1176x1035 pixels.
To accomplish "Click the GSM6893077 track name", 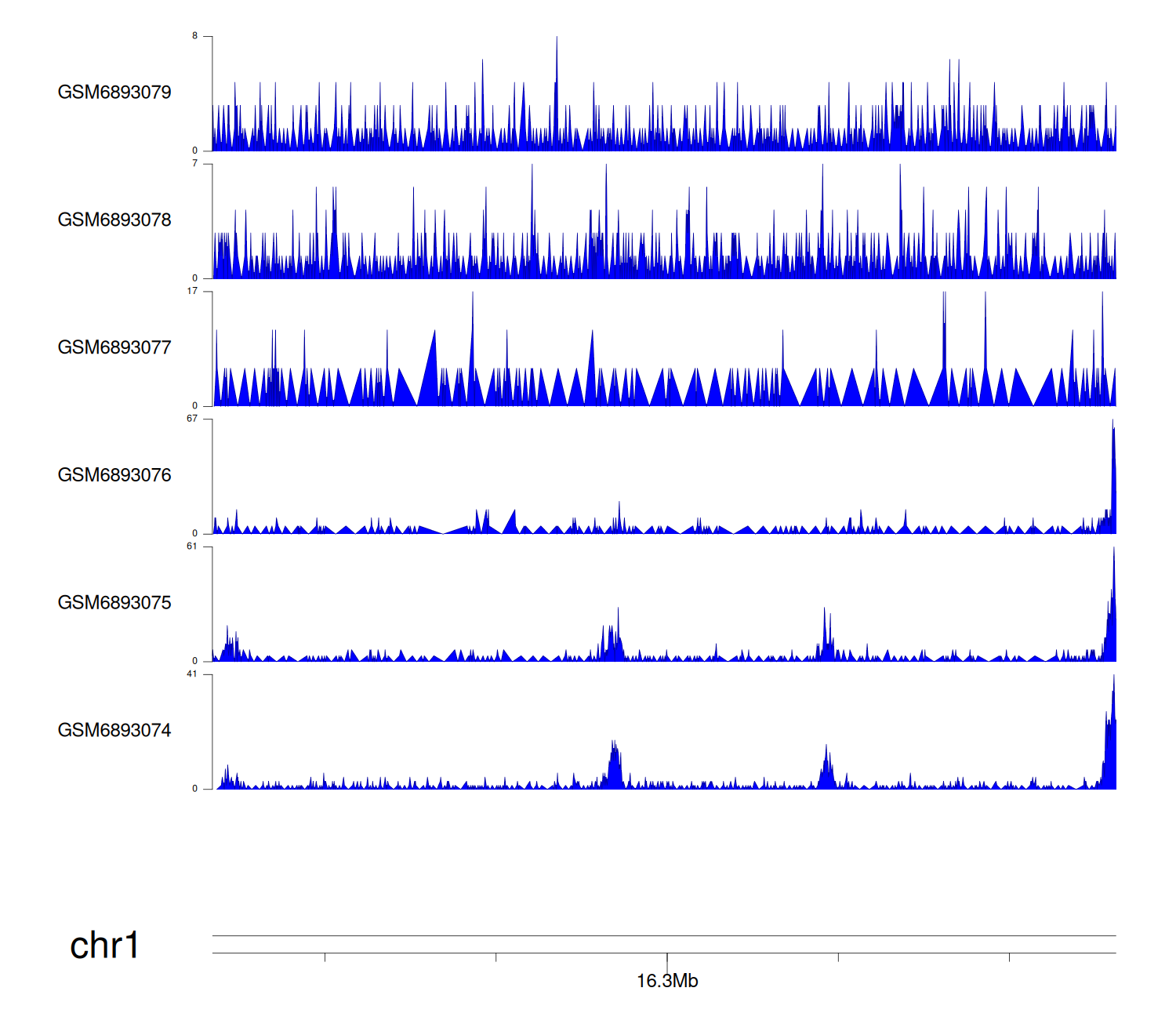I will point(114,347).
